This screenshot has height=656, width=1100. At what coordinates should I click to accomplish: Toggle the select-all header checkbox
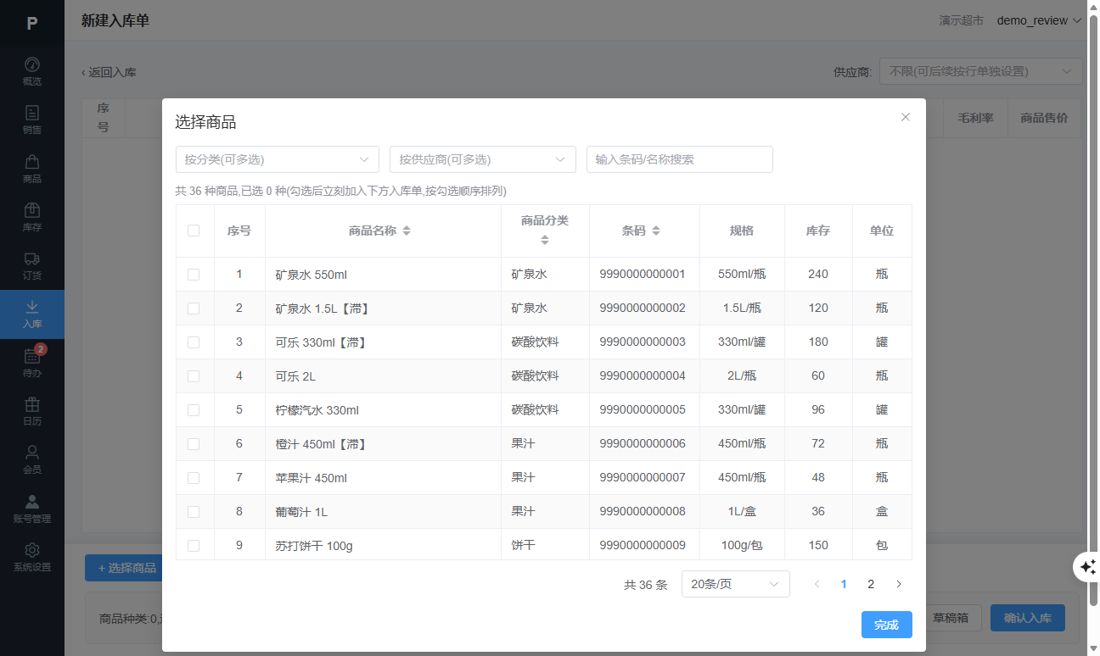point(194,230)
